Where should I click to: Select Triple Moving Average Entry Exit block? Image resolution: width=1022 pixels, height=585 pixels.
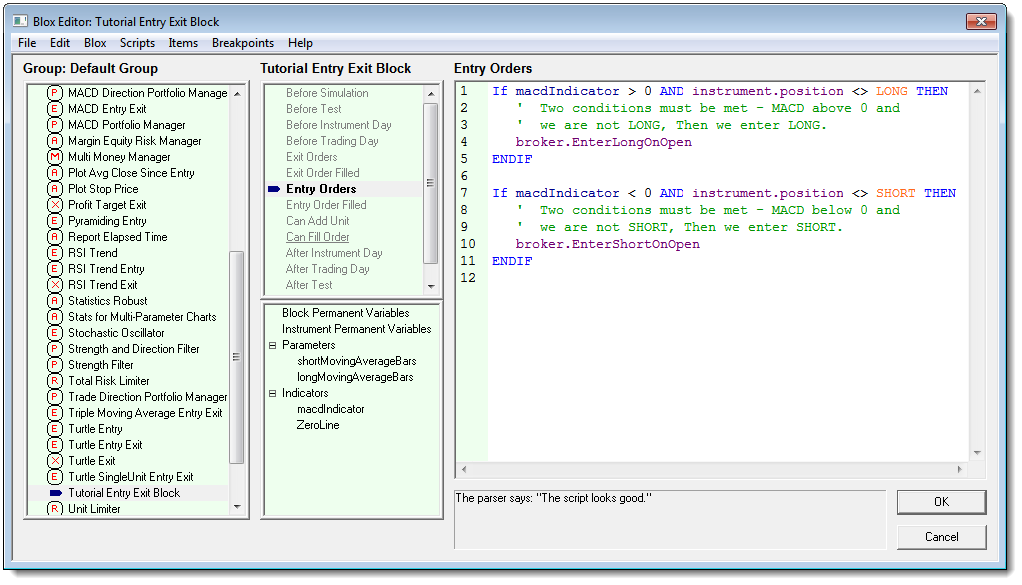(x=145, y=413)
